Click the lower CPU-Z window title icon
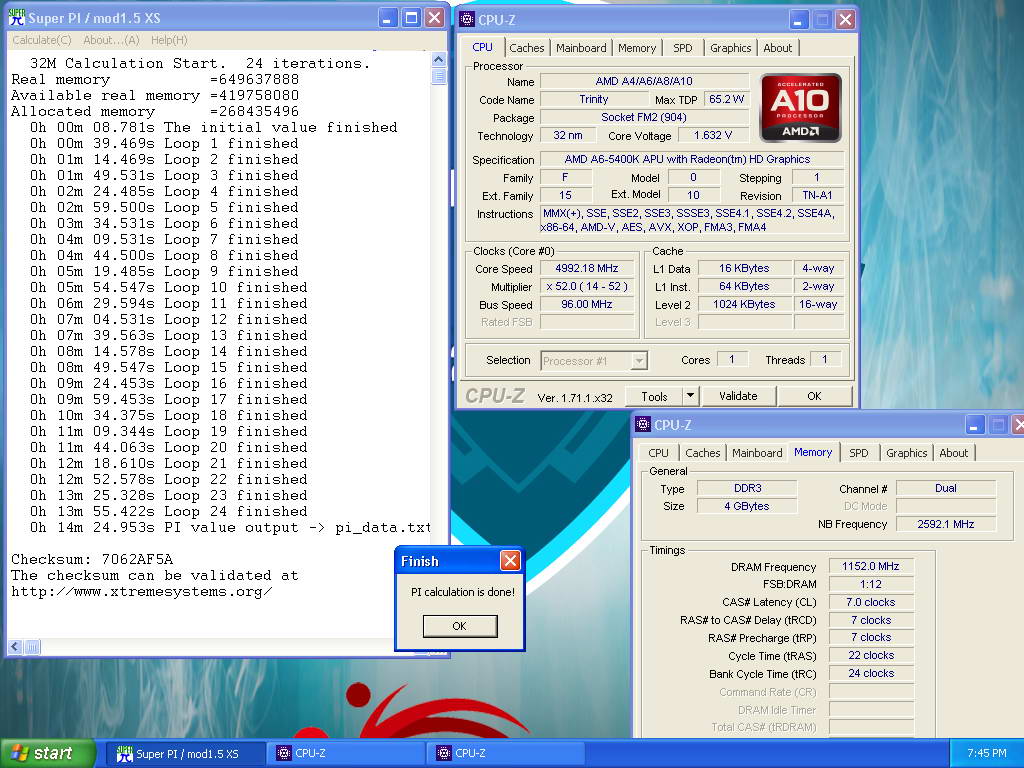This screenshot has width=1024, height=768. point(643,424)
